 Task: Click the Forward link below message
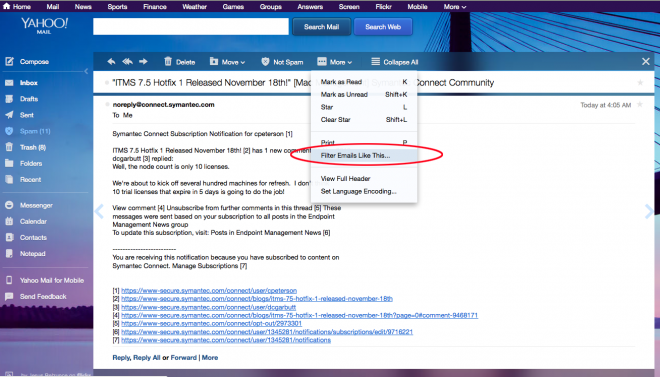pos(183,358)
